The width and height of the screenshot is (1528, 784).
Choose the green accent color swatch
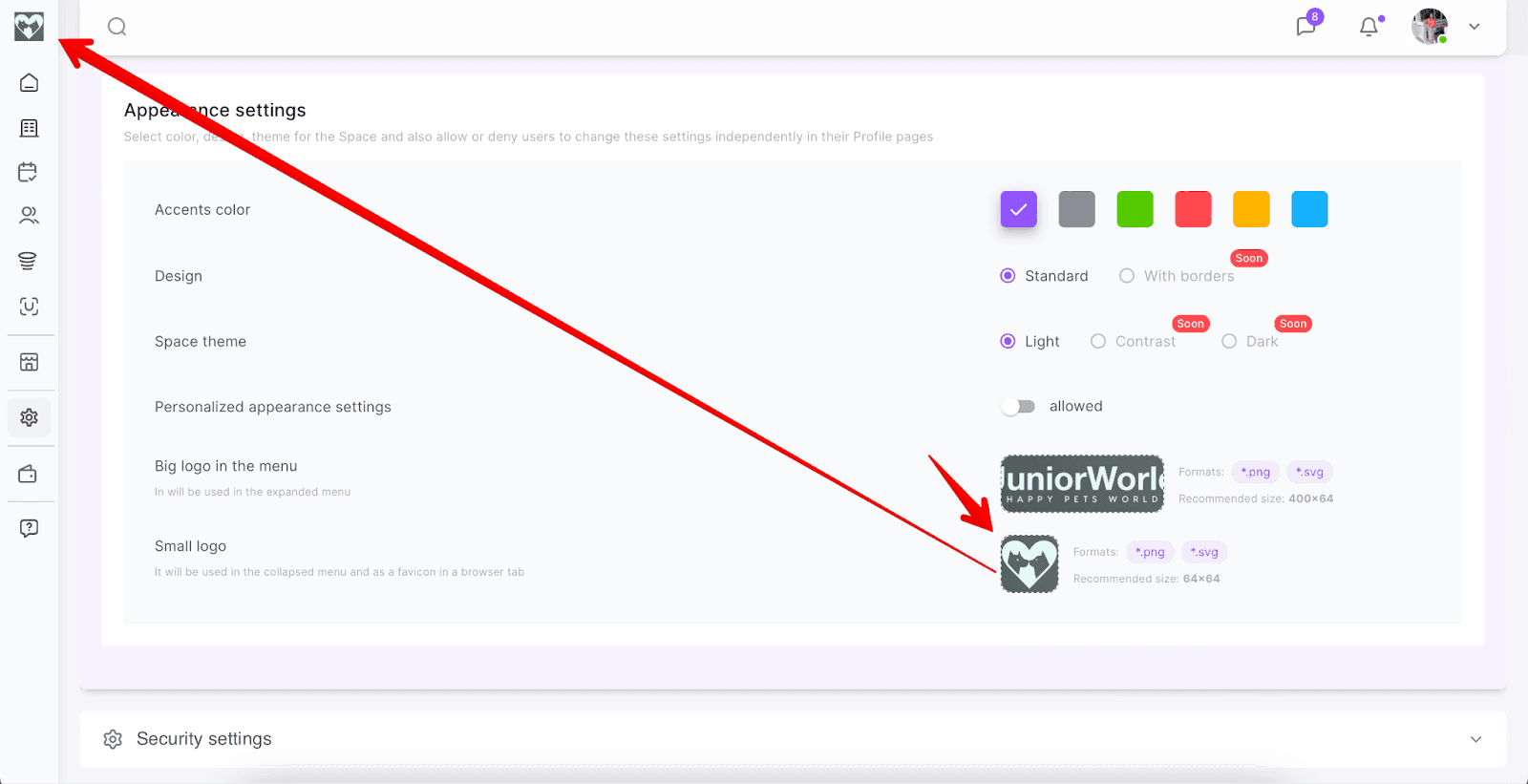pyautogui.click(x=1135, y=209)
